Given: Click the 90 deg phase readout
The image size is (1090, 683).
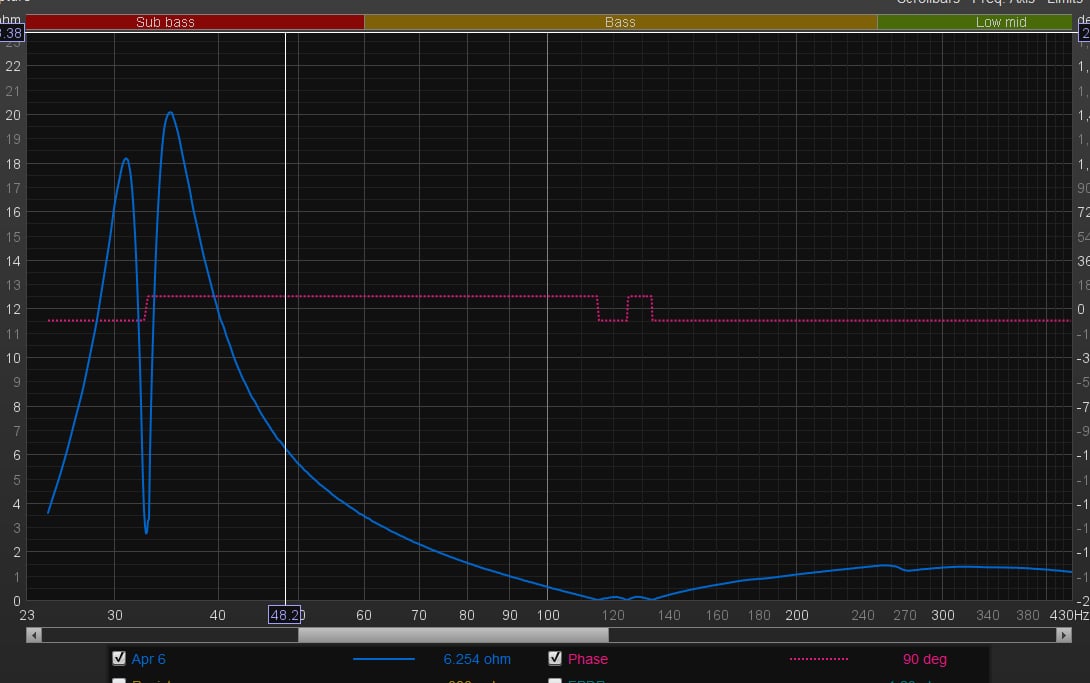Looking at the screenshot, I should pyautogui.click(x=925, y=659).
